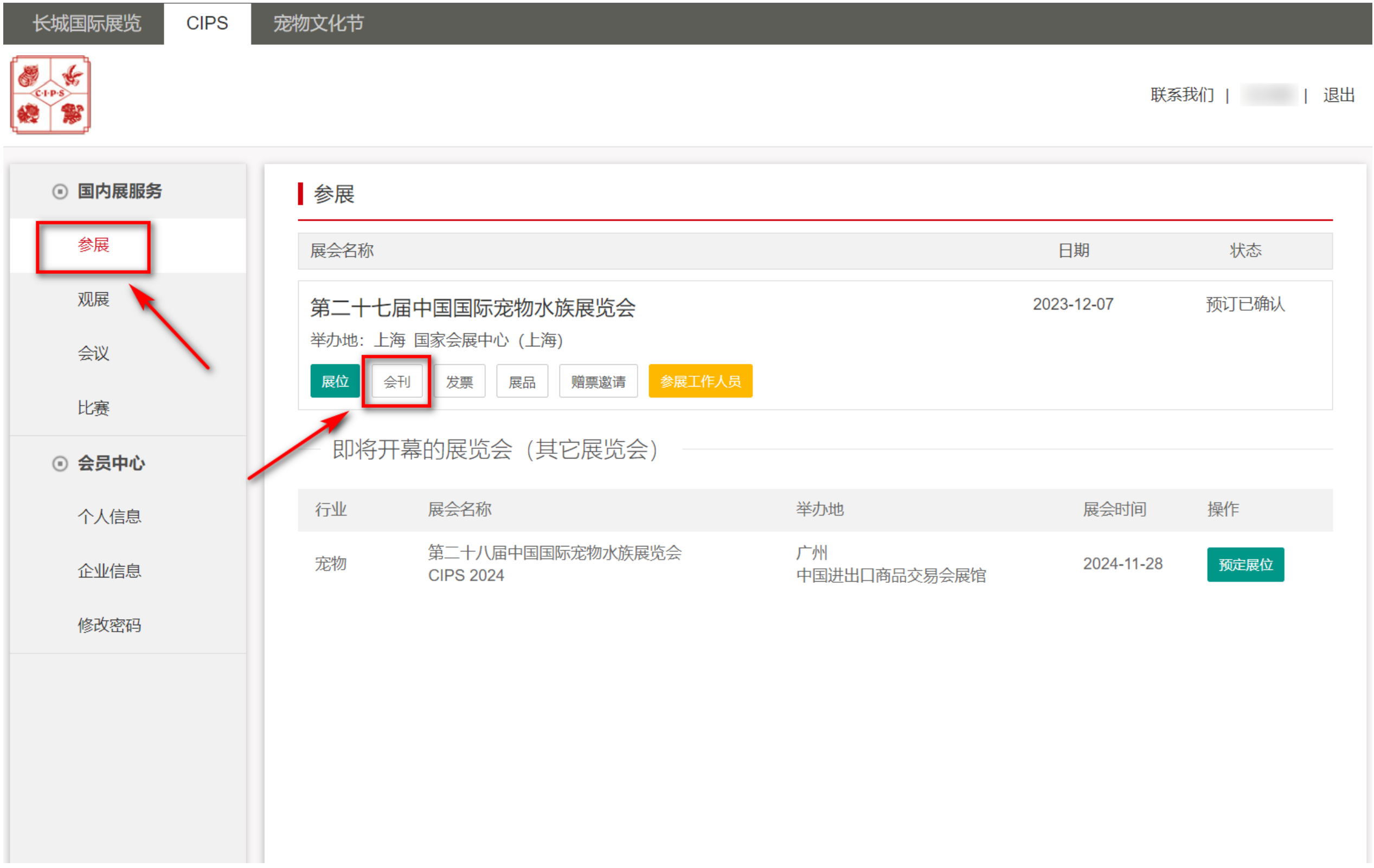Open 企业信息 in member center
The width and height of the screenshot is (1374, 868).
(110, 571)
